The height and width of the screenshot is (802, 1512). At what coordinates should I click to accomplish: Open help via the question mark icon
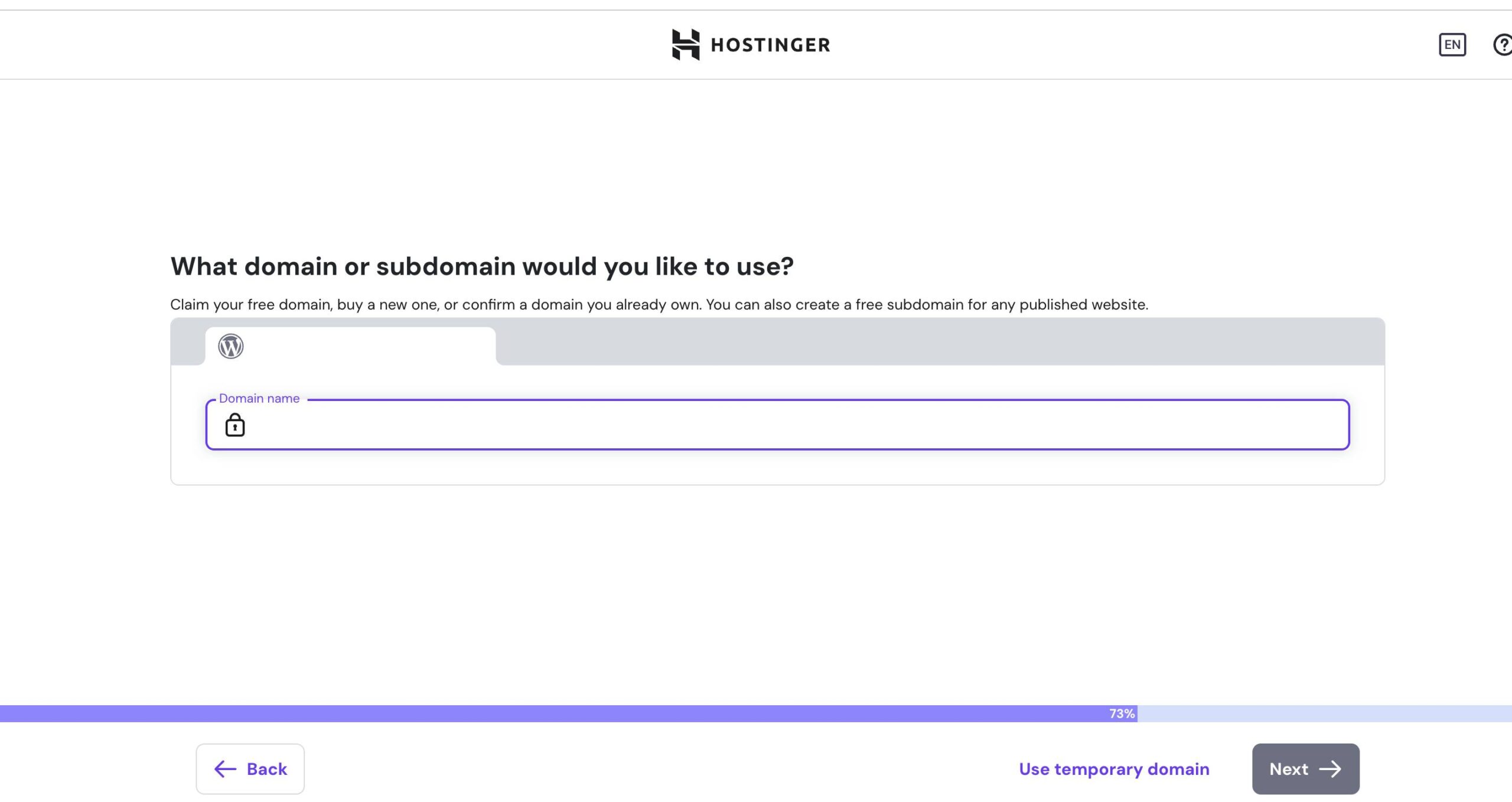point(1503,44)
